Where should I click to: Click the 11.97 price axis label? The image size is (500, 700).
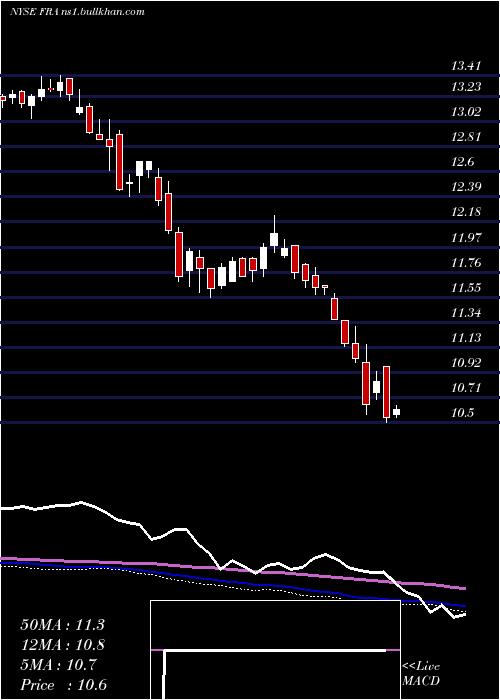click(x=466, y=238)
